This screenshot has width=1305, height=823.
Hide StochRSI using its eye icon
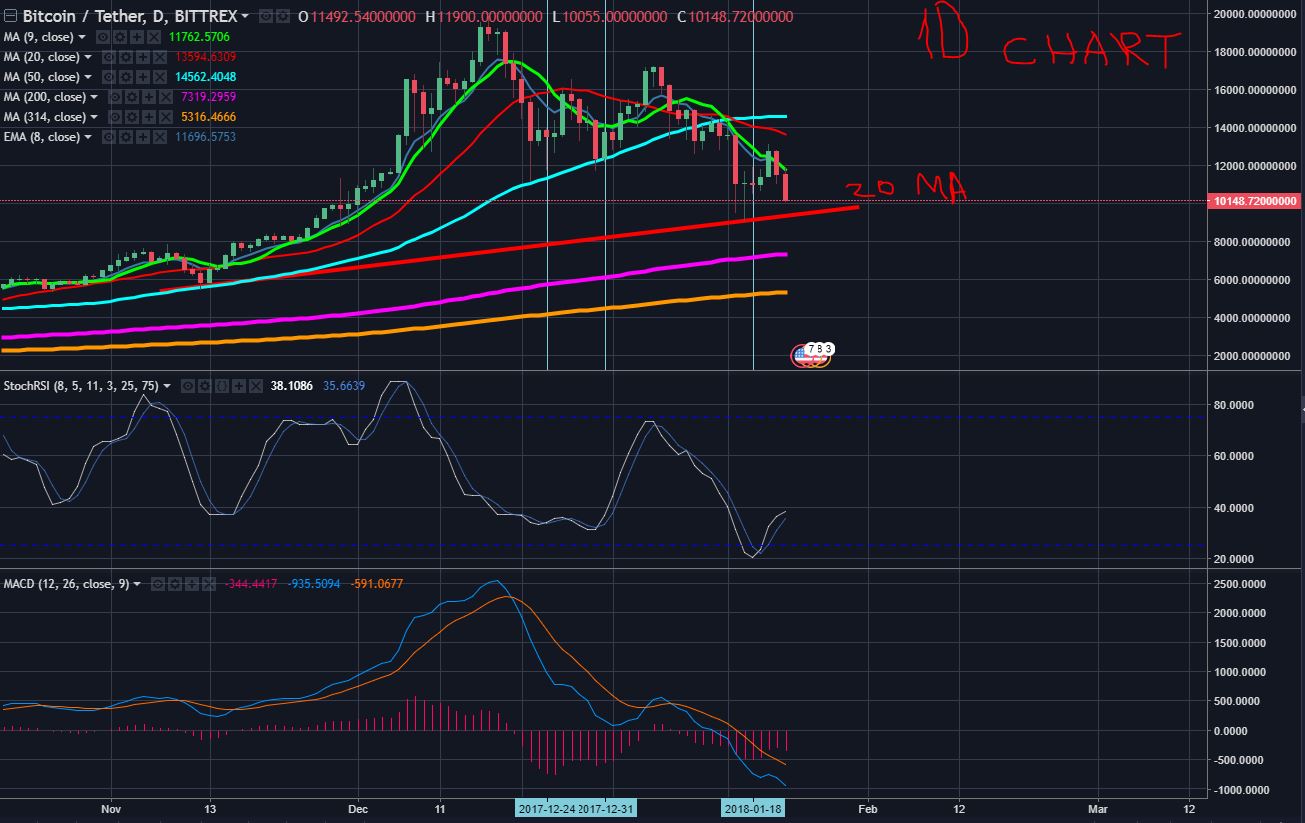(188, 386)
